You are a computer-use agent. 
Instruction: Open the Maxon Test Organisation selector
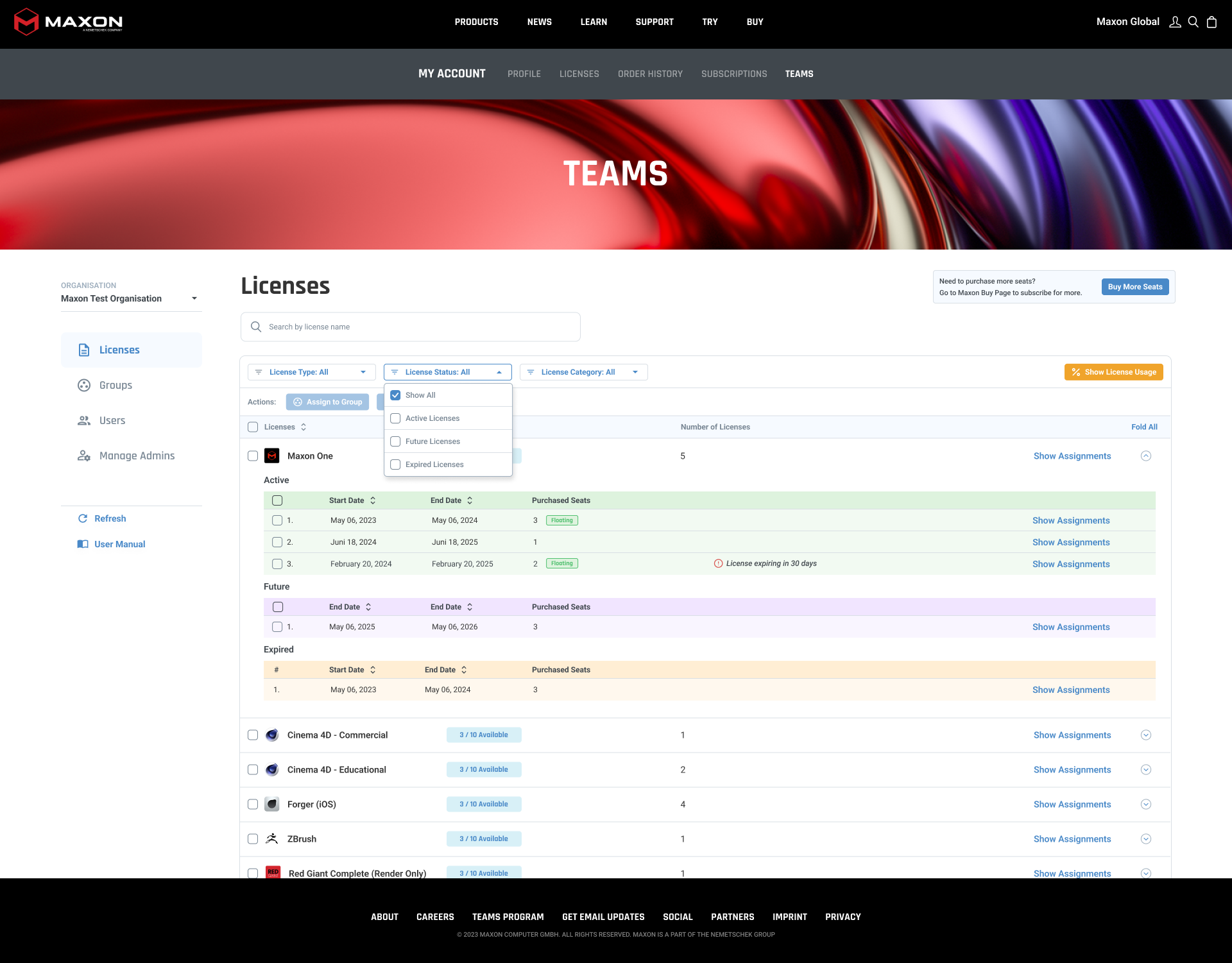[x=131, y=298]
